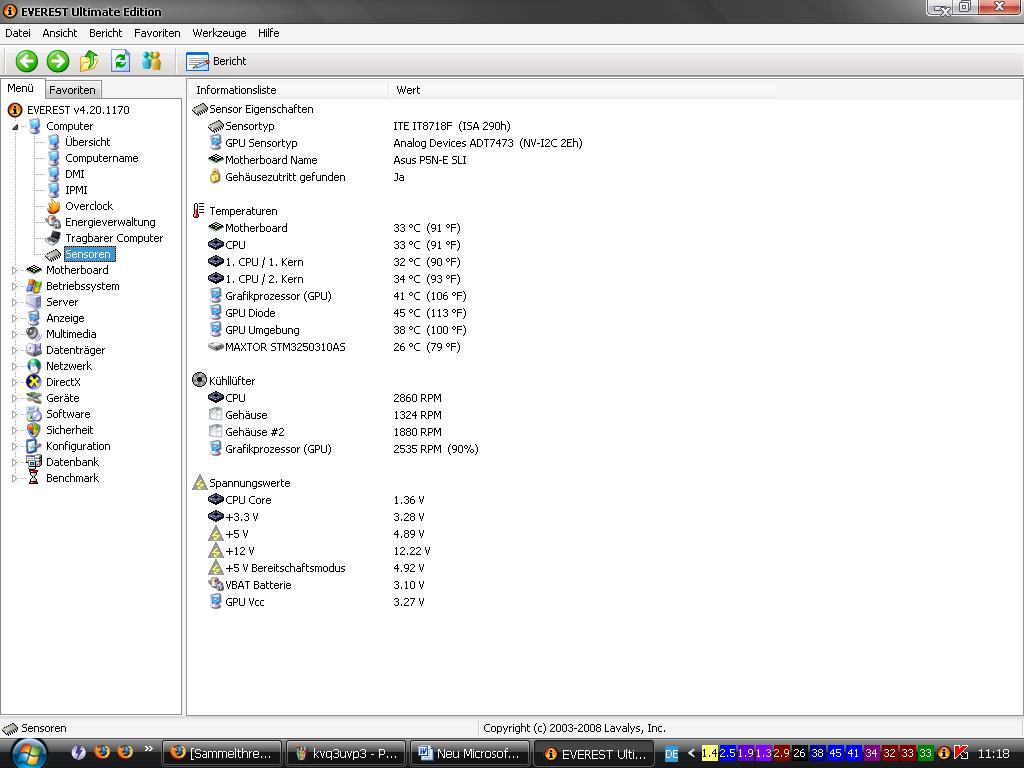Select the EVEREST v4.20.1170 root node
The width and height of the screenshot is (1024, 768).
pyautogui.click(x=78, y=110)
